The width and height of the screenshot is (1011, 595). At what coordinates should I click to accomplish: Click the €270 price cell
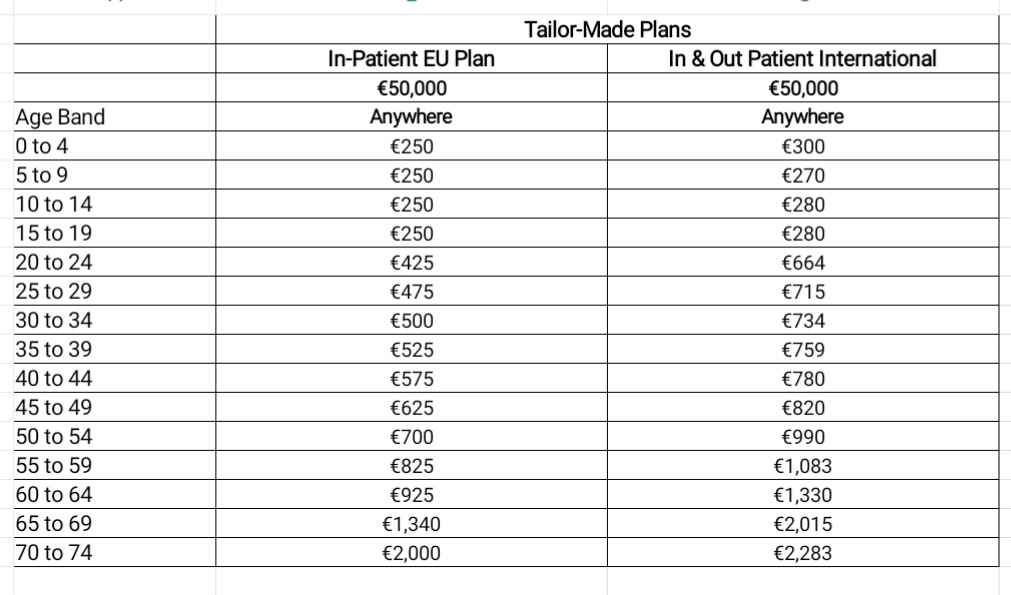coord(802,176)
